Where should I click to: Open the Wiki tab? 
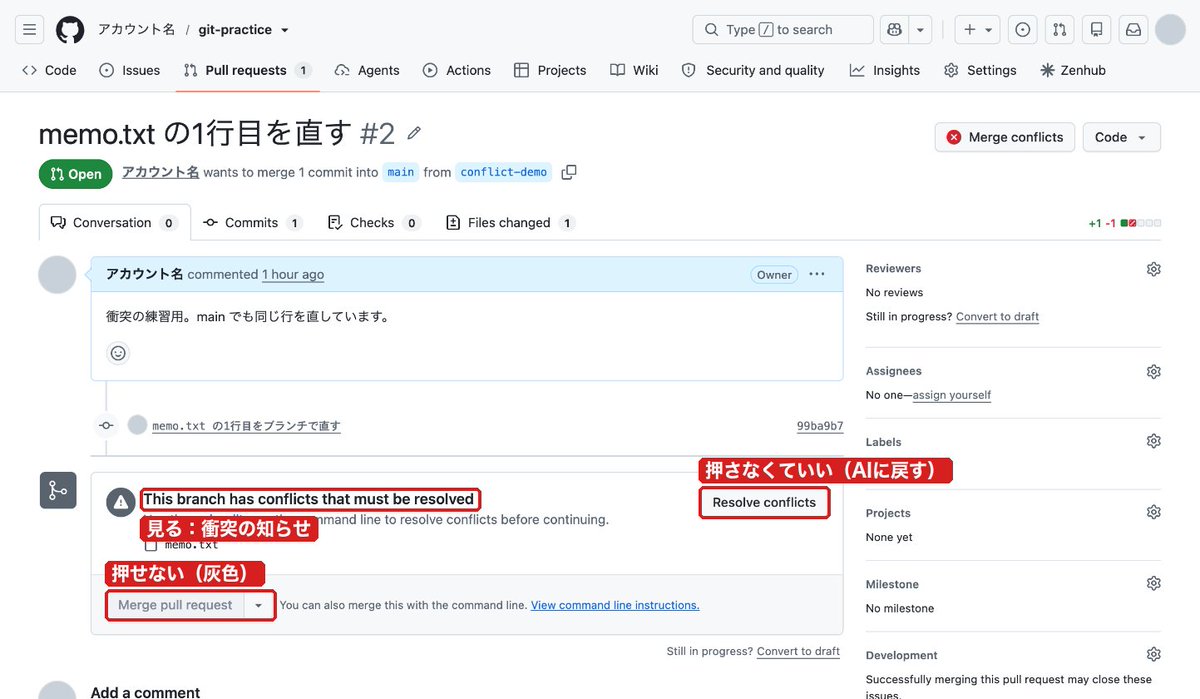[x=634, y=70]
